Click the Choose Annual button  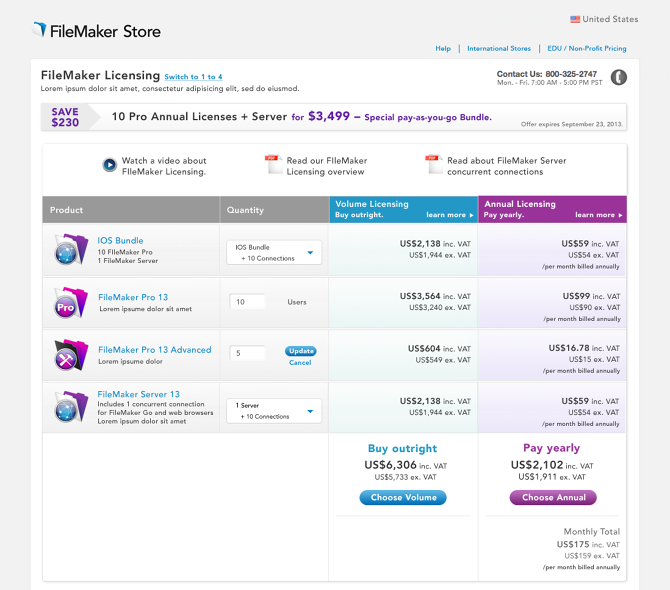coord(553,497)
